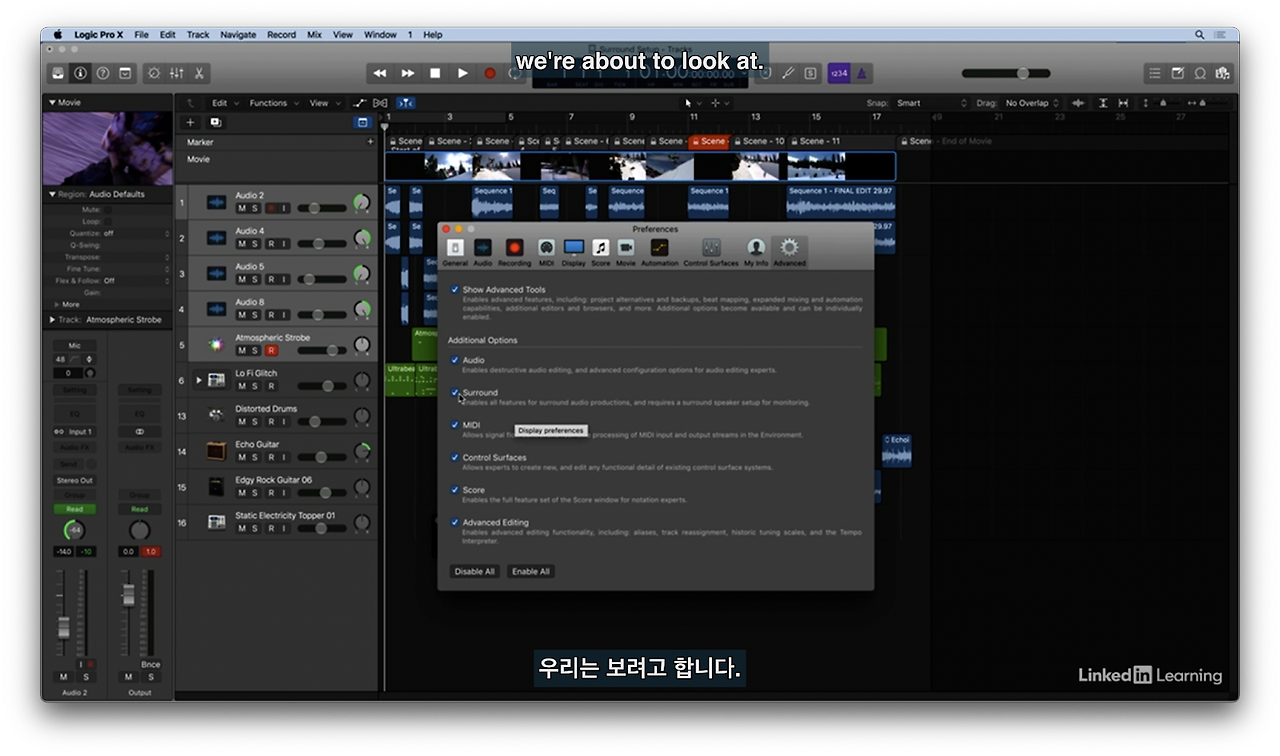Open the Drag No Overlap dropdown
This screenshot has width=1280, height=756.
pos(1031,103)
